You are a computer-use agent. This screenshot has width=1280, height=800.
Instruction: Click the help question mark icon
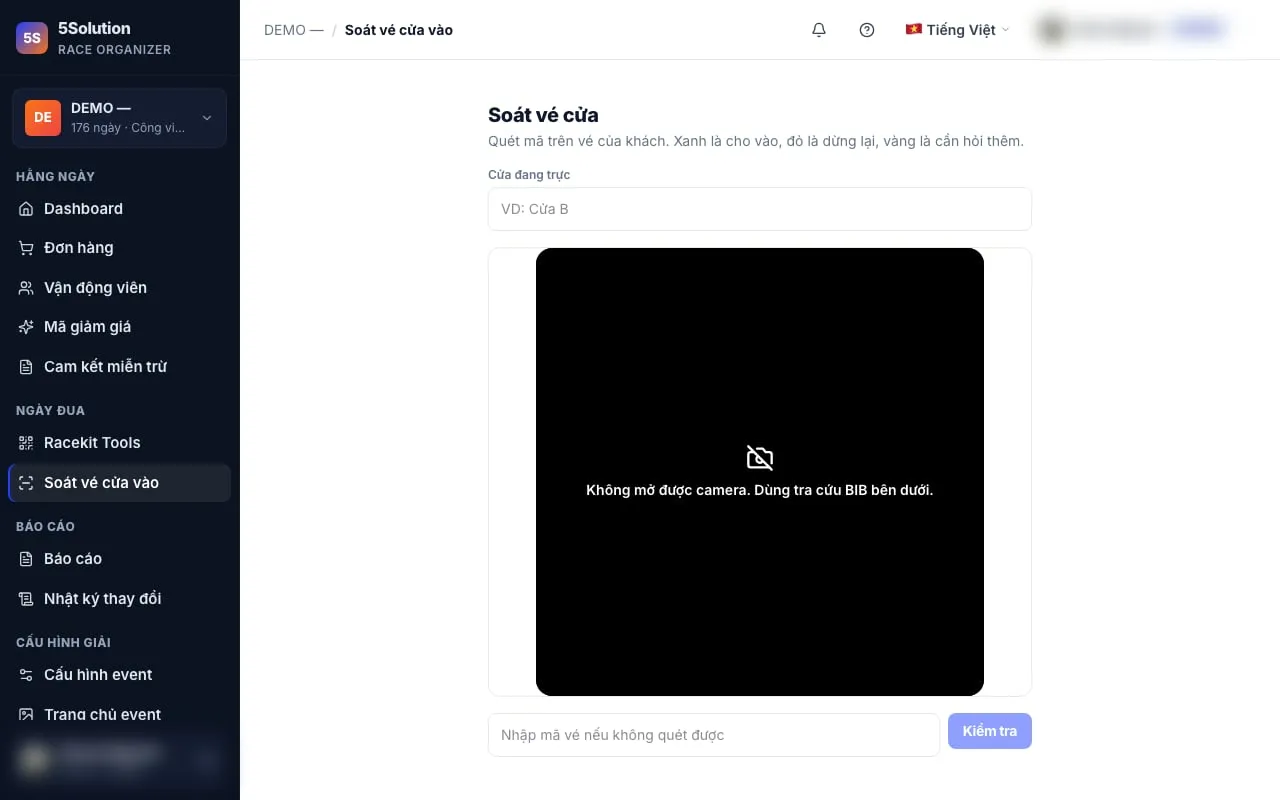click(x=867, y=30)
